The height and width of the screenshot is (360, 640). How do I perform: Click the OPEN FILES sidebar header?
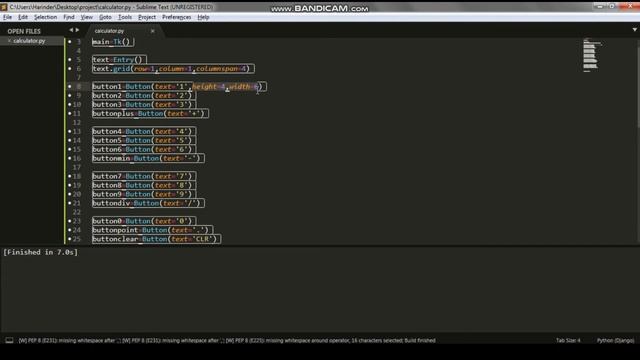pyautogui.click(x=24, y=31)
